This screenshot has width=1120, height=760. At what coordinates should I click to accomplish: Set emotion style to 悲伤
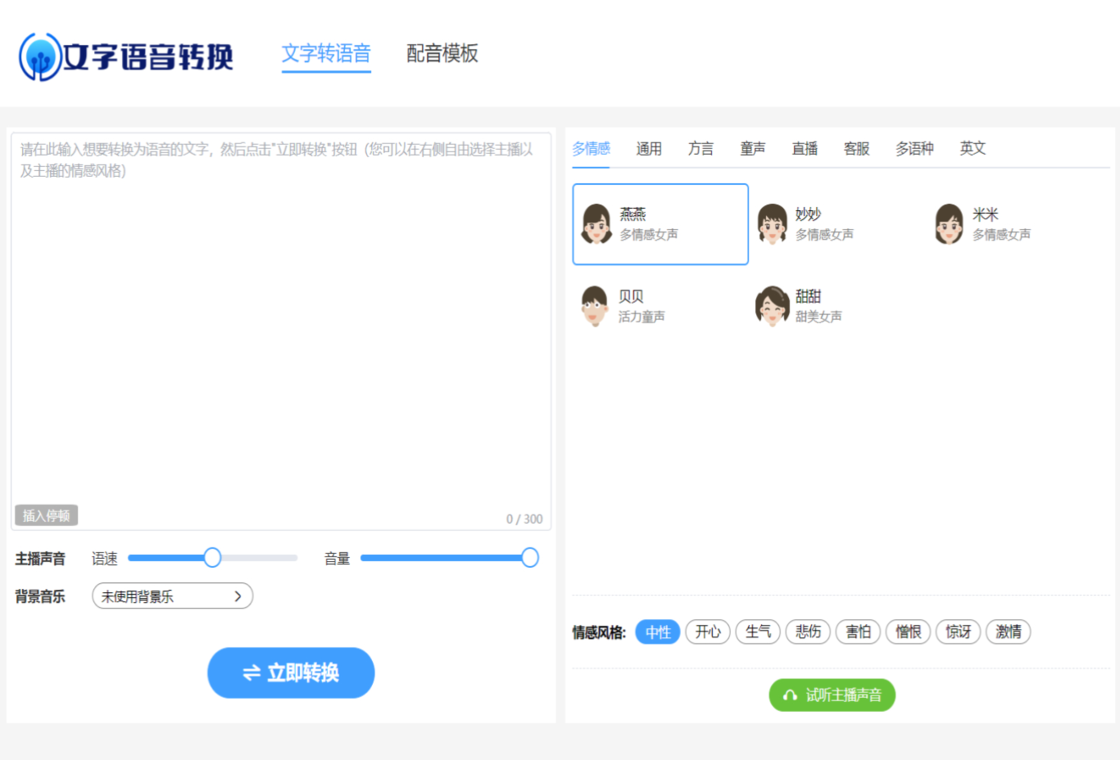coord(808,632)
